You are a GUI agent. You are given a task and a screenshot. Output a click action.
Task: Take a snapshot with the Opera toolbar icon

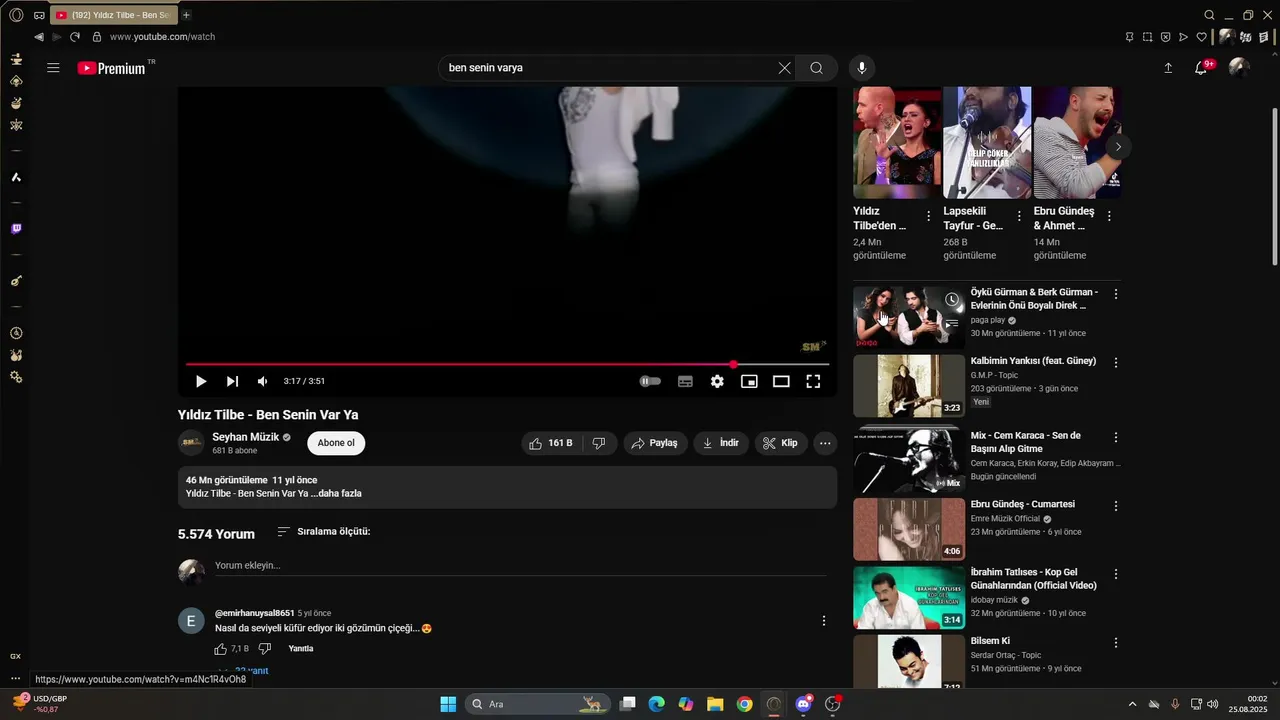coord(1147,37)
